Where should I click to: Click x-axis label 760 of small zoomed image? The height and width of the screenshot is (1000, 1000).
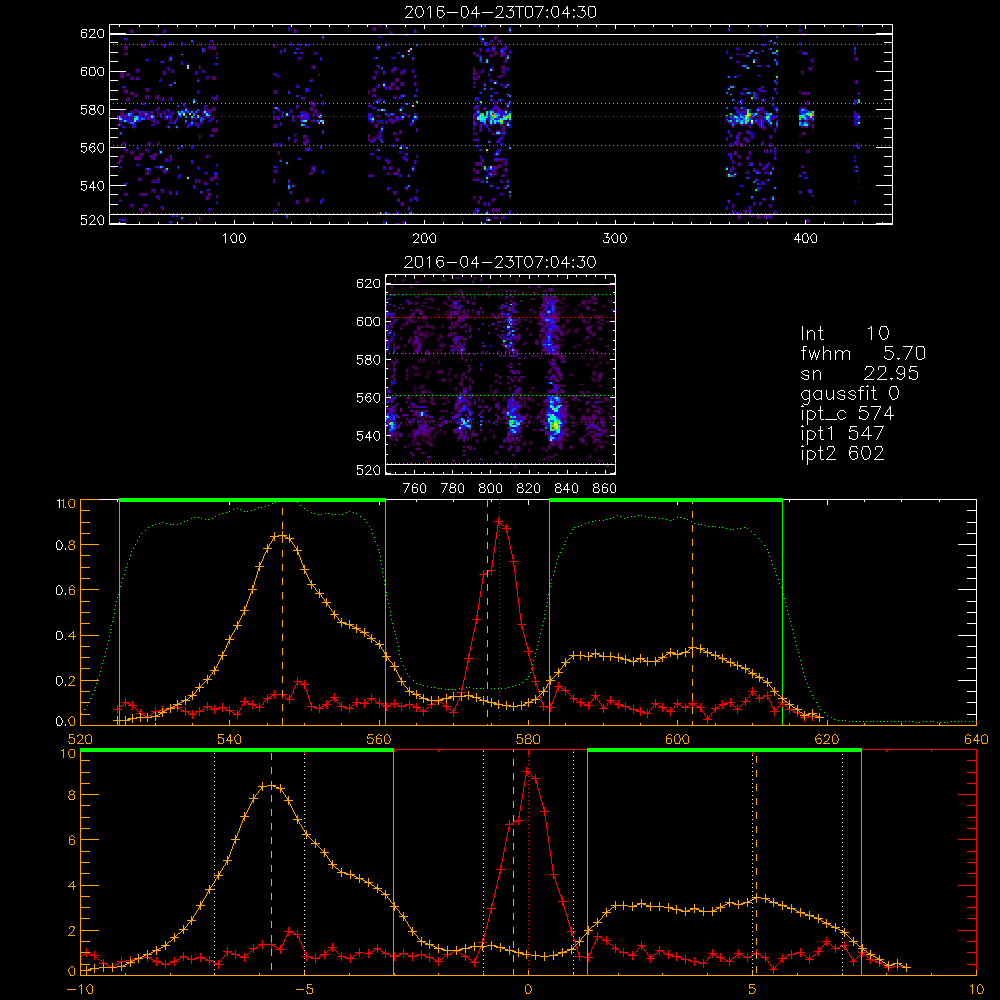tap(415, 489)
